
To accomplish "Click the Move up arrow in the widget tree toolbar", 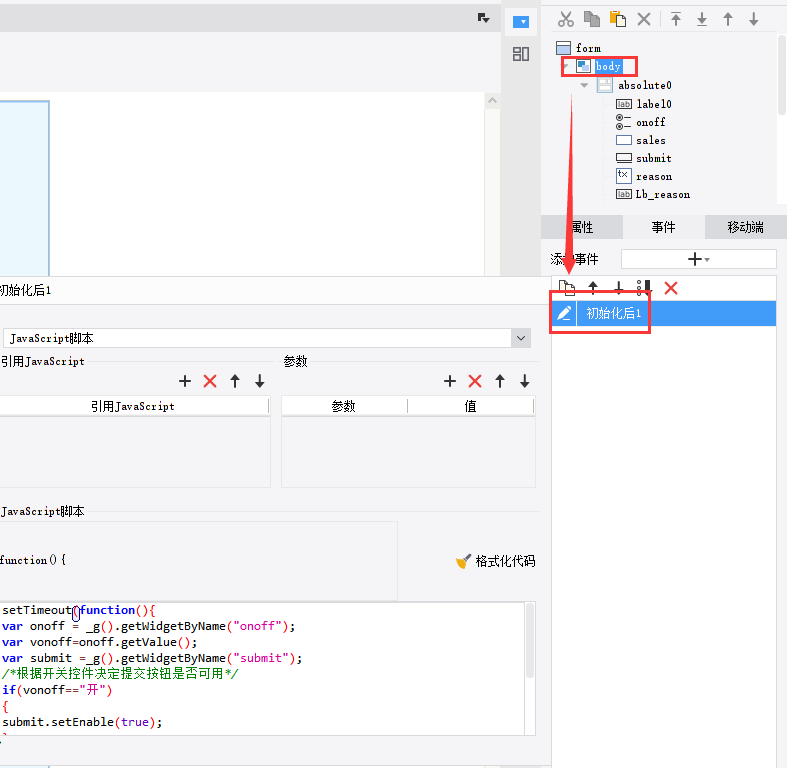I will click(x=728, y=20).
